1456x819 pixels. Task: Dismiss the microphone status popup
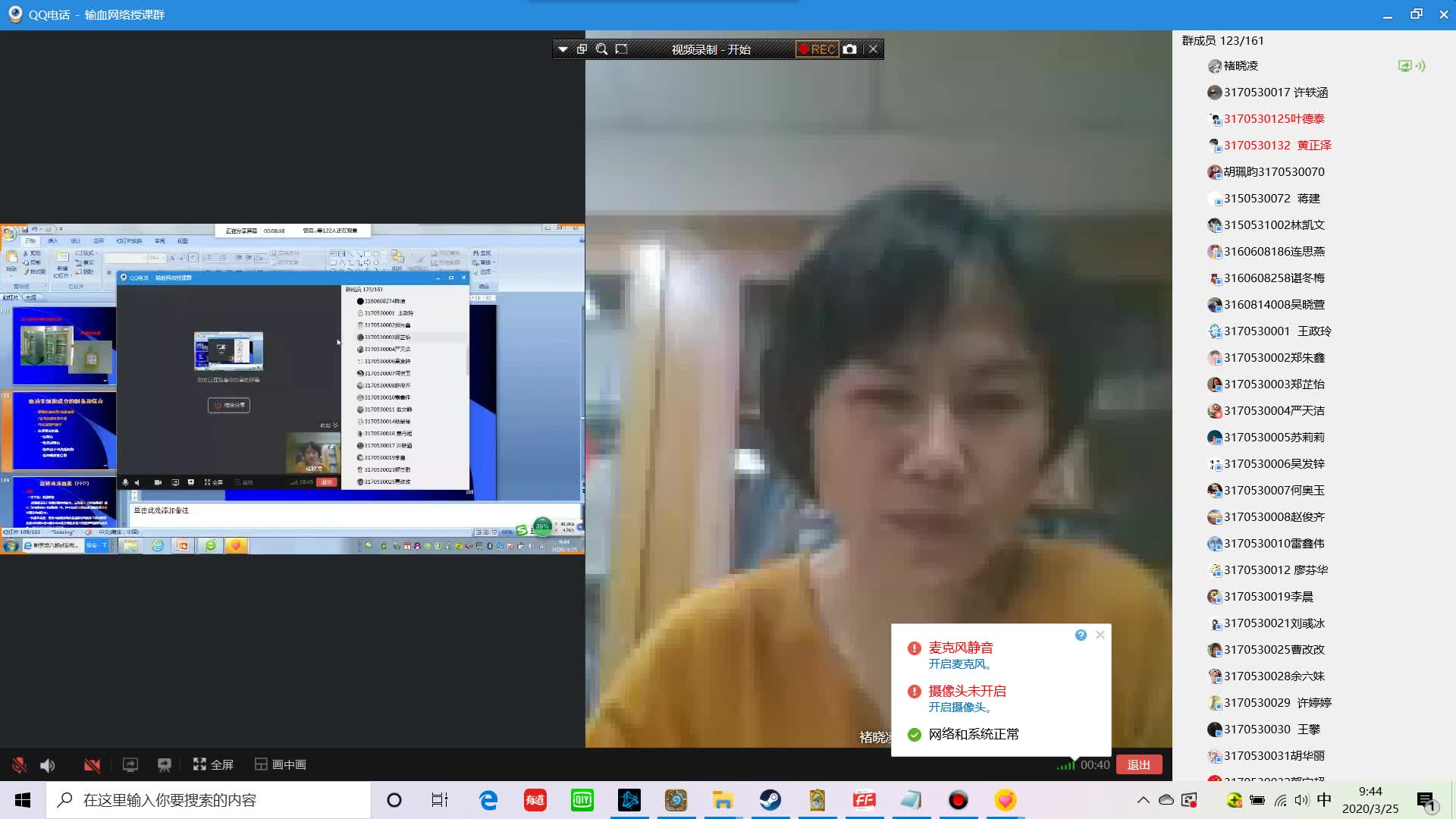pyautogui.click(x=1100, y=635)
